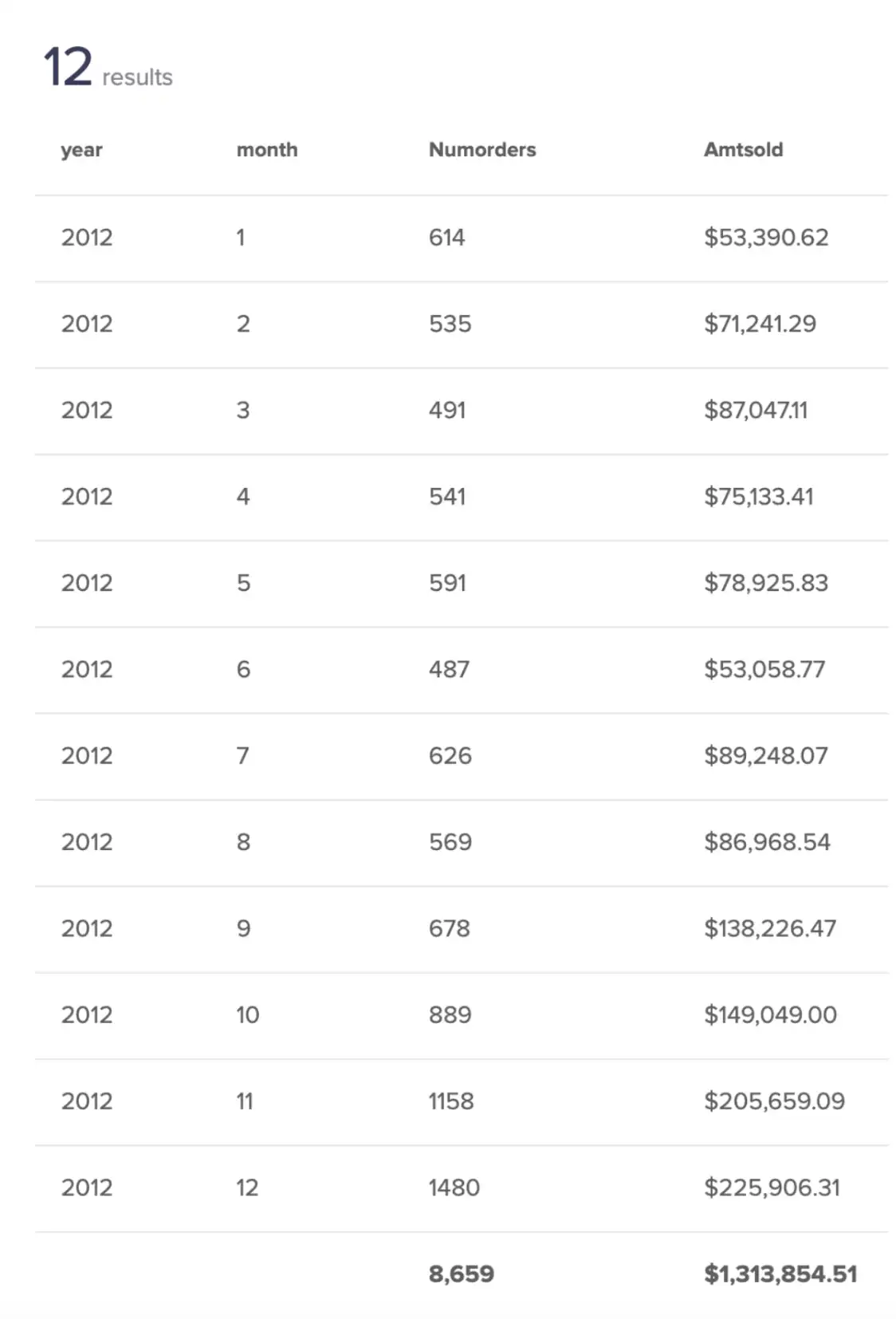Sort by Amtsold column header

(x=743, y=150)
